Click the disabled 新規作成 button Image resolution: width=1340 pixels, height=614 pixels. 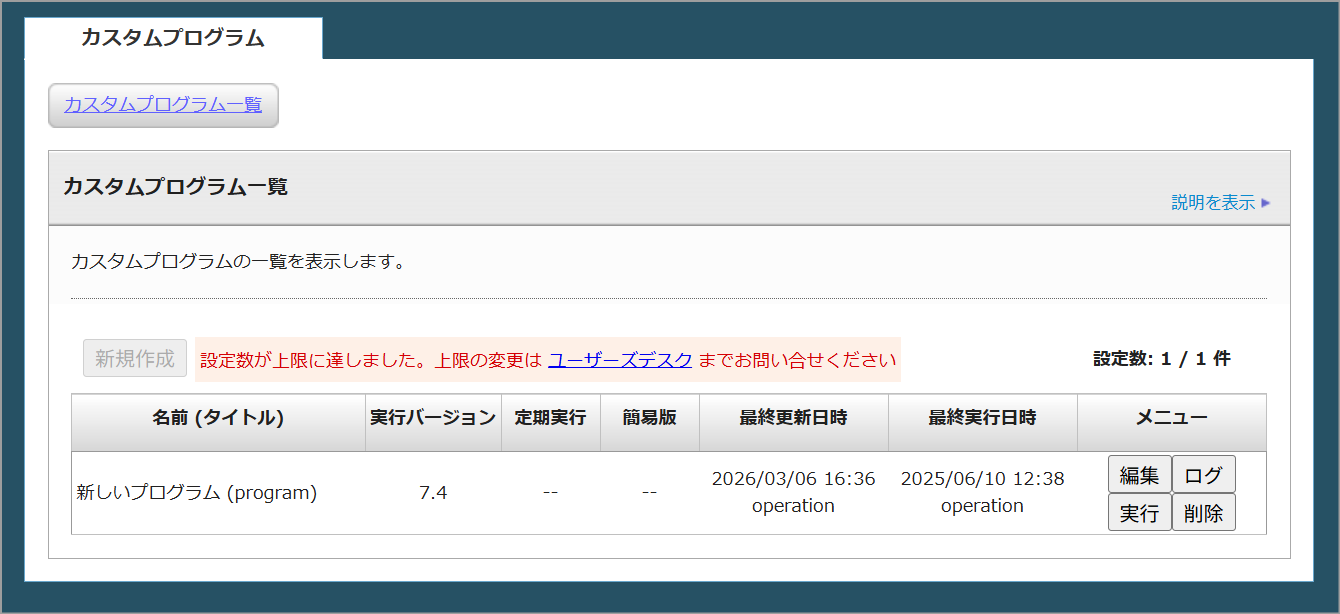tap(135, 358)
